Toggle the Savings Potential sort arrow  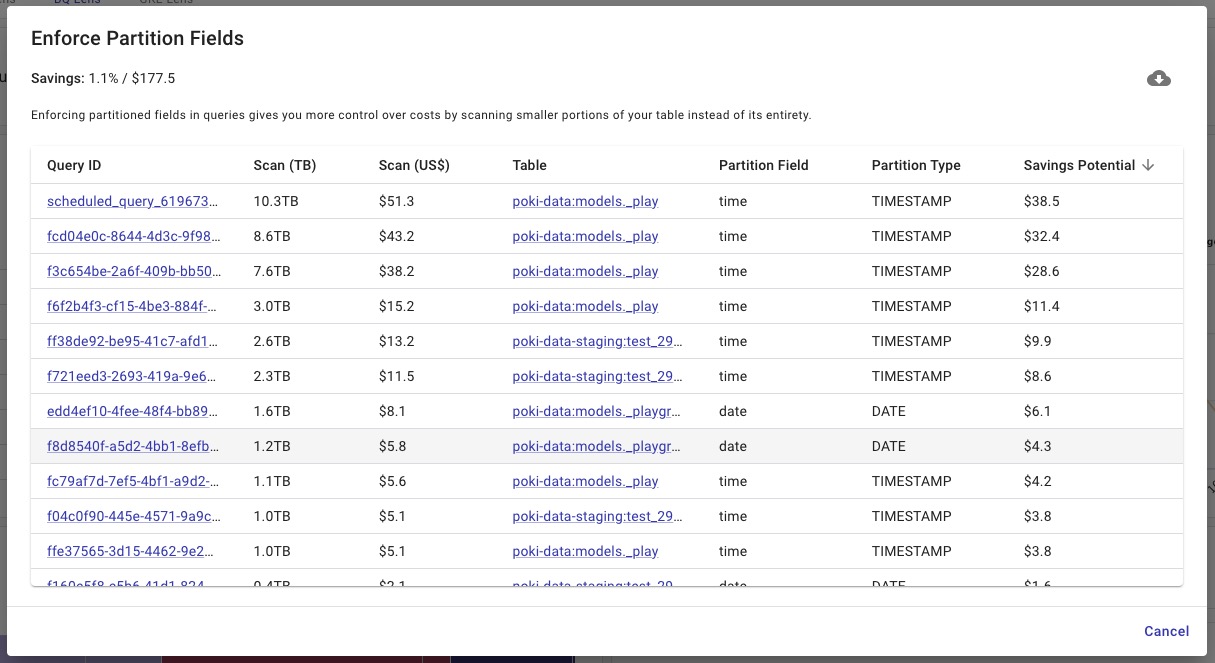click(x=1148, y=165)
